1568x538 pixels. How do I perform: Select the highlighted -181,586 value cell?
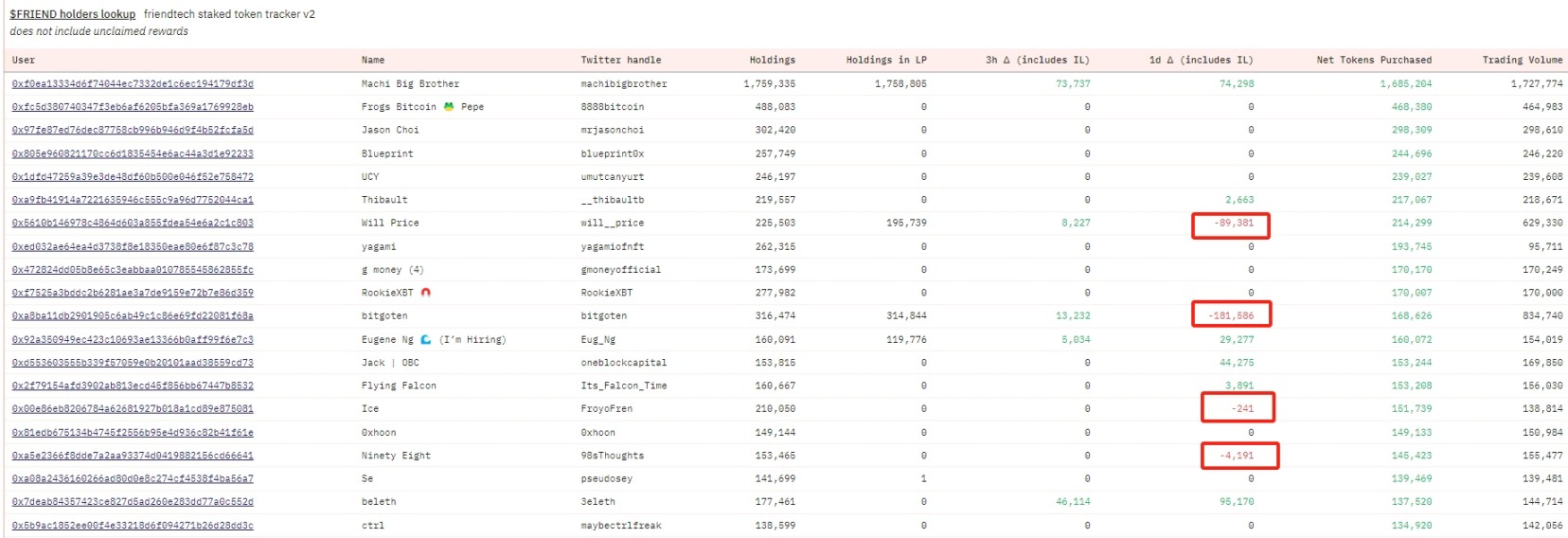point(1231,316)
